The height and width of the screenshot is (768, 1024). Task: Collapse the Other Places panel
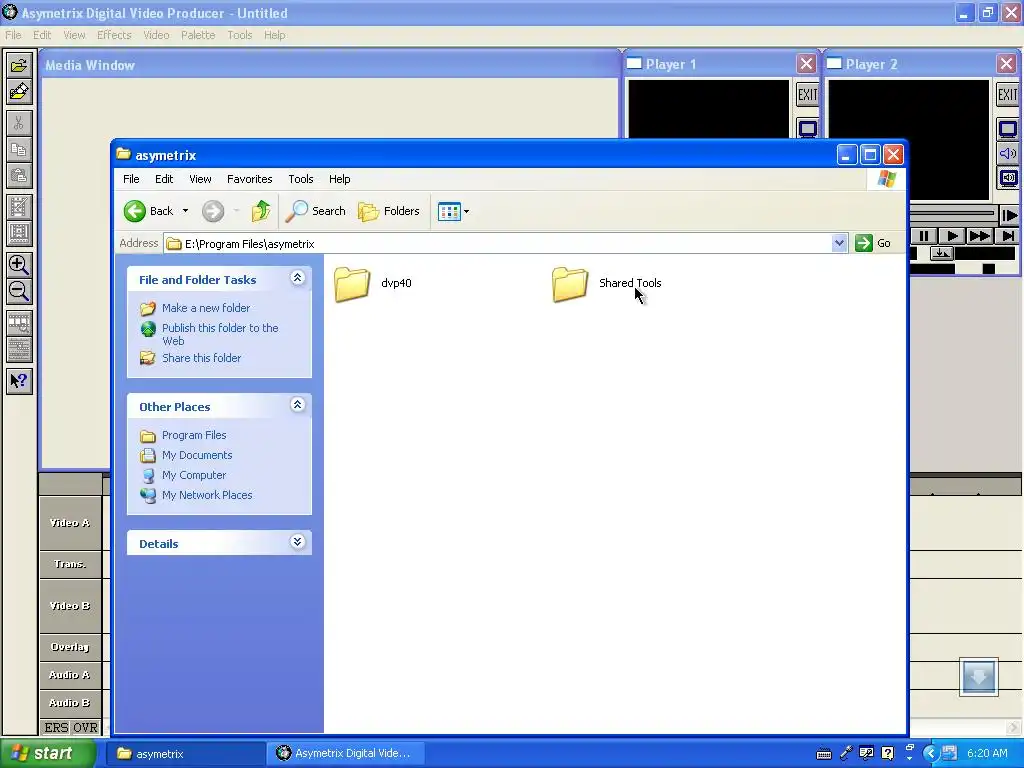(297, 405)
